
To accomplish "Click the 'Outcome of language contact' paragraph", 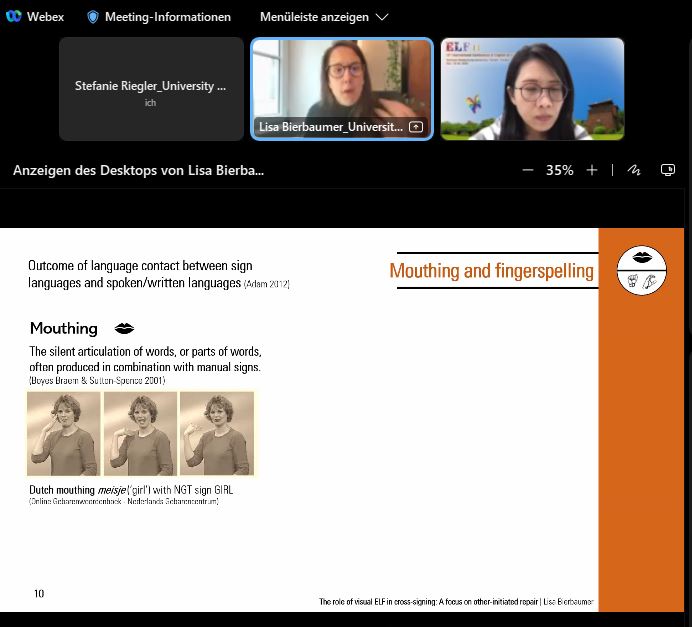I will coord(159,274).
